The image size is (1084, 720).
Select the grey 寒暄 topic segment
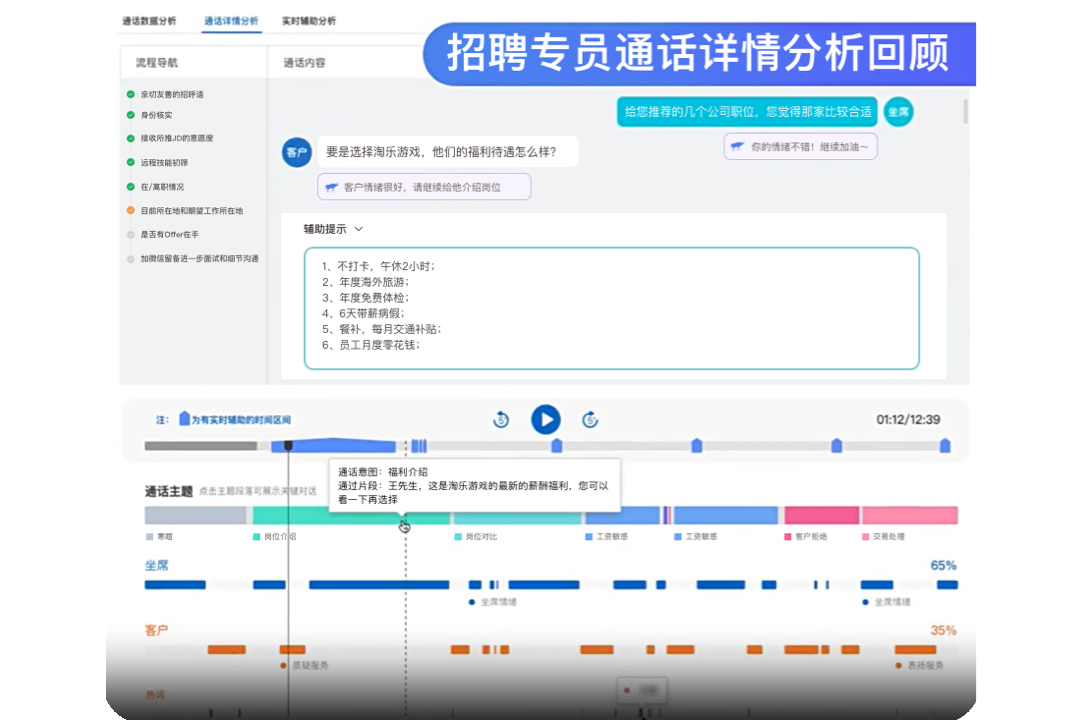pos(196,515)
